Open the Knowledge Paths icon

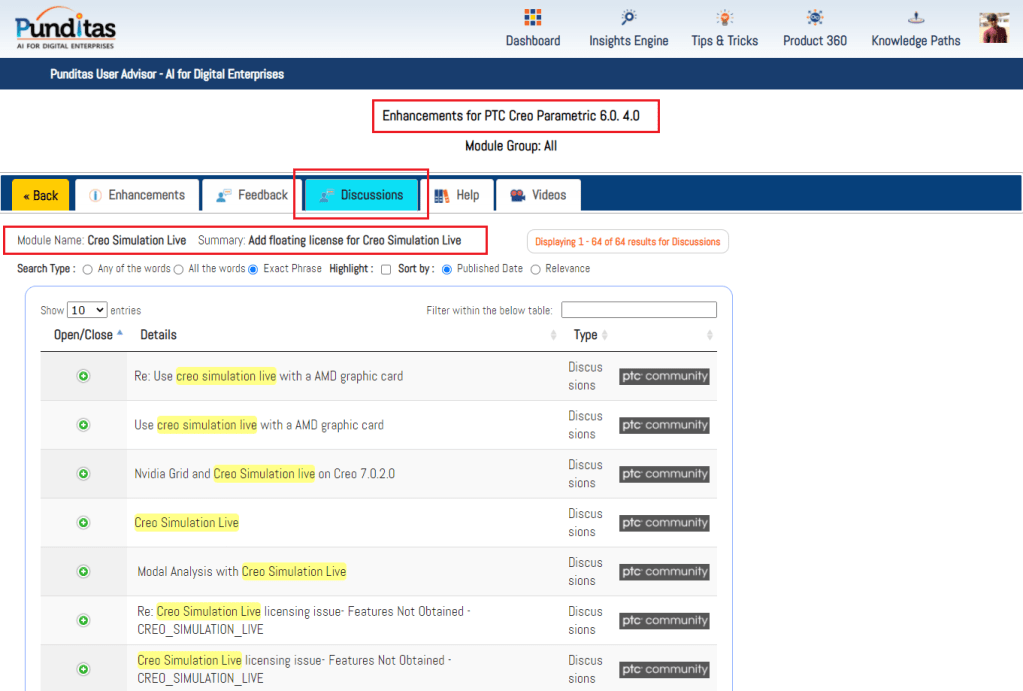click(x=915, y=18)
